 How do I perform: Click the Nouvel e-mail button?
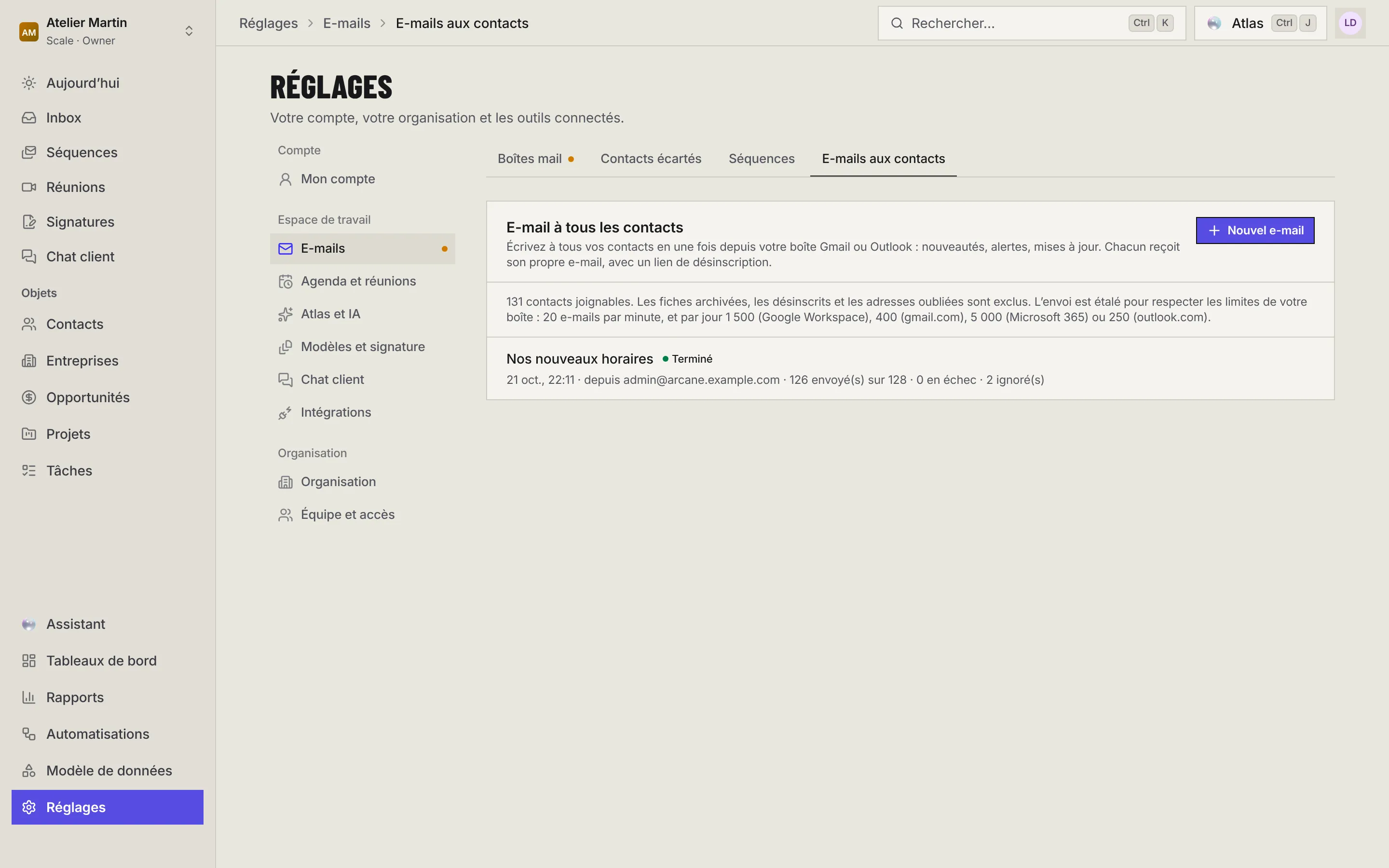[1255, 231]
